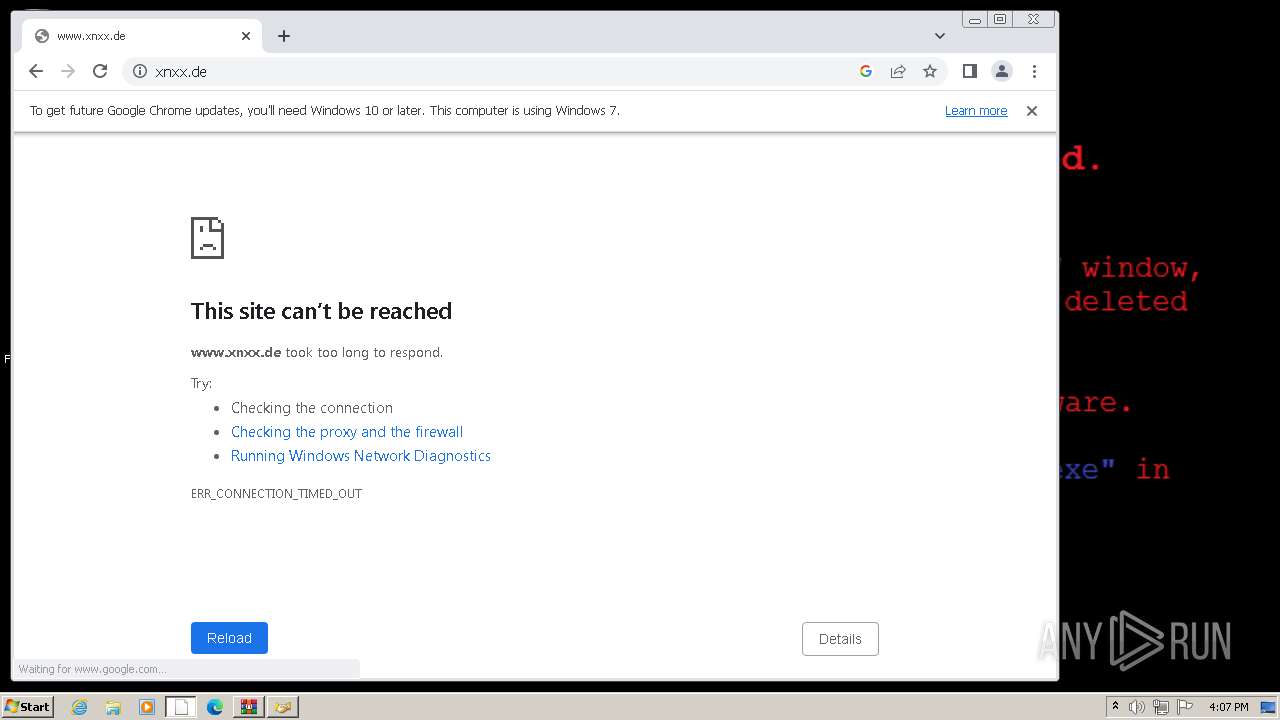
Task: Click the Google icon in the address bar
Action: 866,71
